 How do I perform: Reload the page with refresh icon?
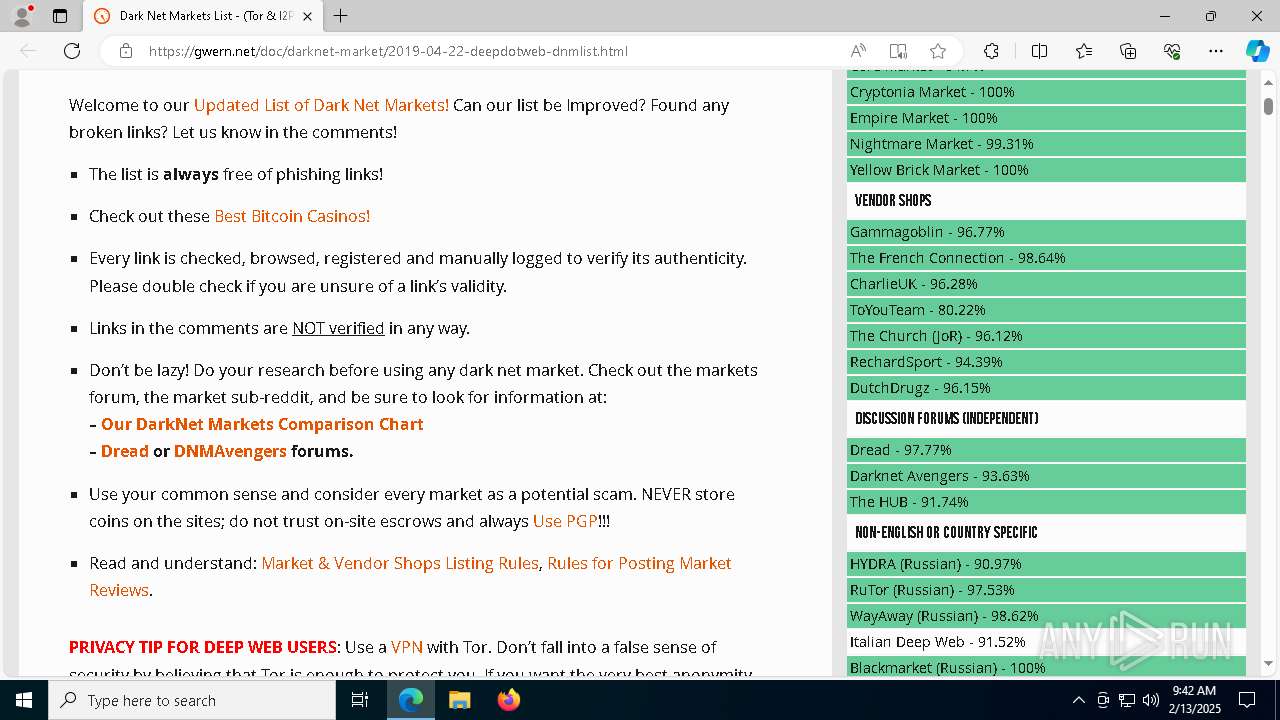(x=72, y=51)
